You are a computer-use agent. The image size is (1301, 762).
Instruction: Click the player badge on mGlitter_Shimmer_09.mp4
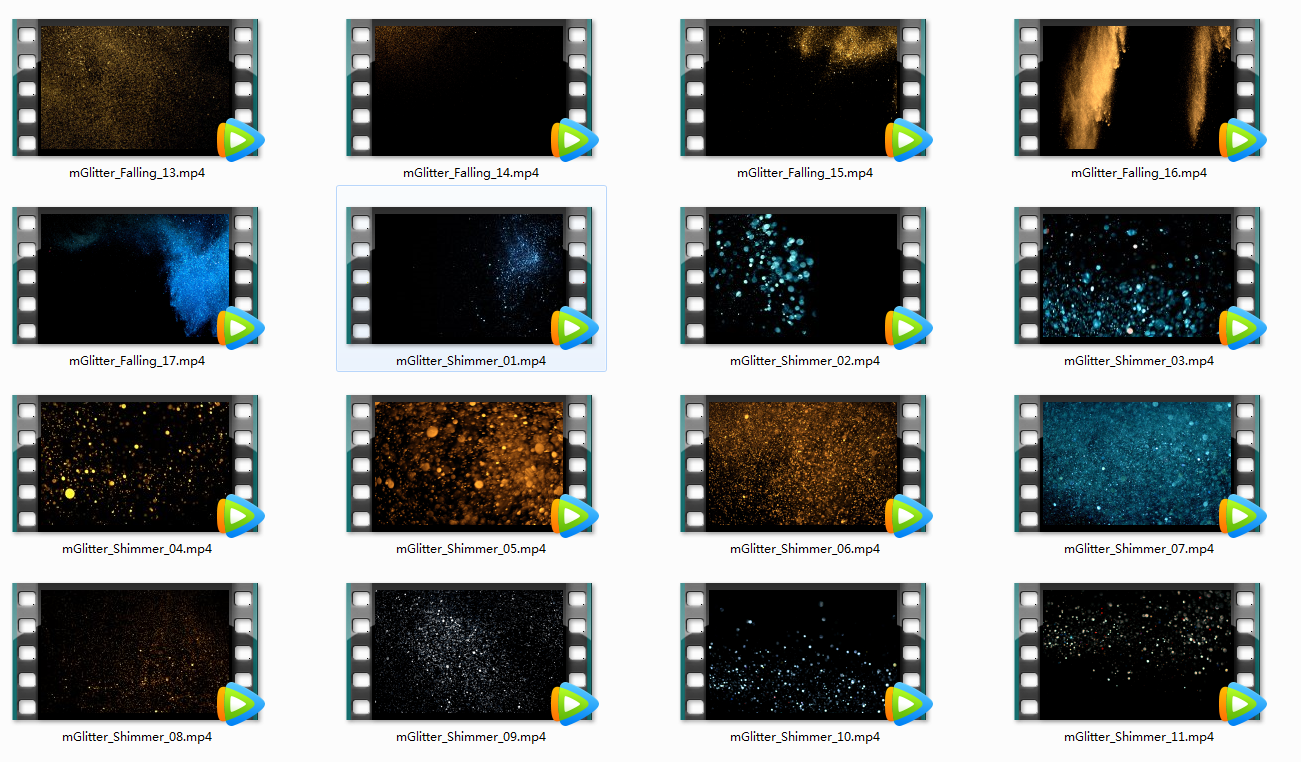pyautogui.click(x=574, y=704)
